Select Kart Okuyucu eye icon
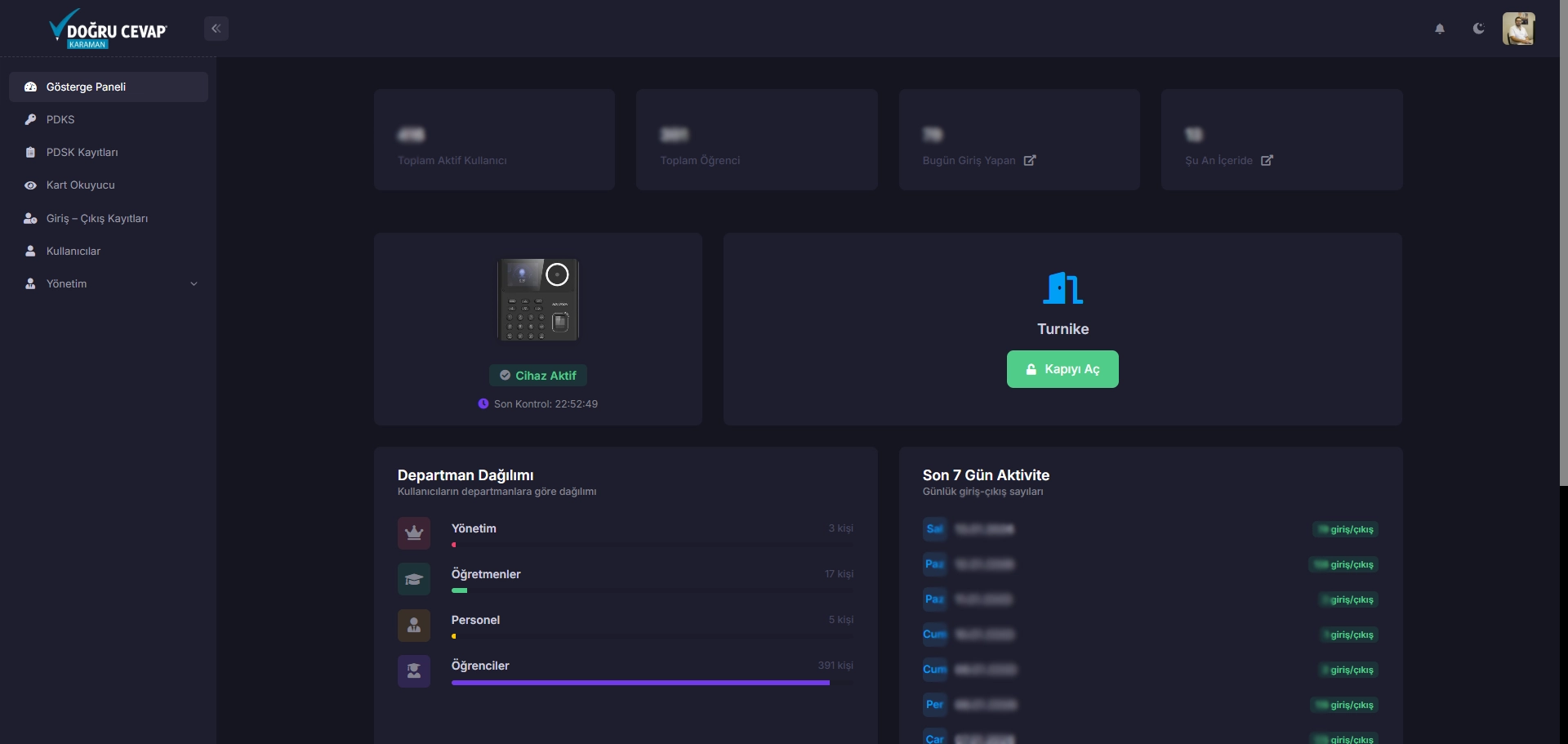The image size is (1568, 744). pos(30,185)
